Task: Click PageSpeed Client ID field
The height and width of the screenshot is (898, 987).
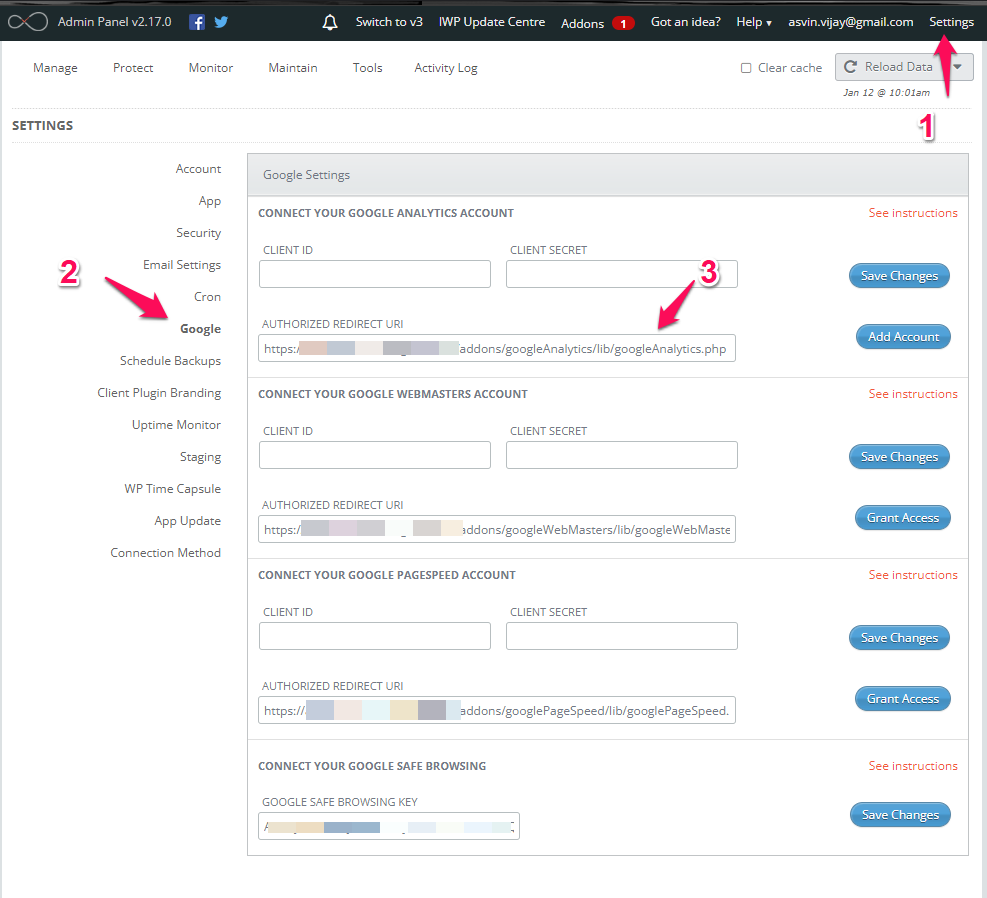Action: pos(375,636)
